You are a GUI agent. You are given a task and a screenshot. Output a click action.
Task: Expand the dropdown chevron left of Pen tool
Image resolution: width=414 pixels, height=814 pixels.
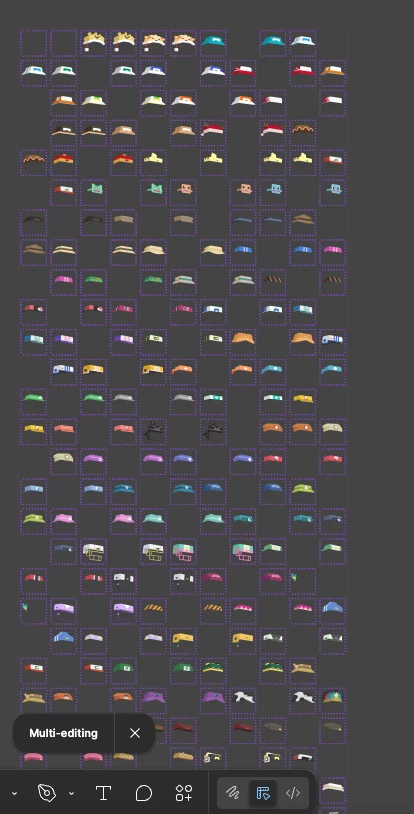[14, 793]
